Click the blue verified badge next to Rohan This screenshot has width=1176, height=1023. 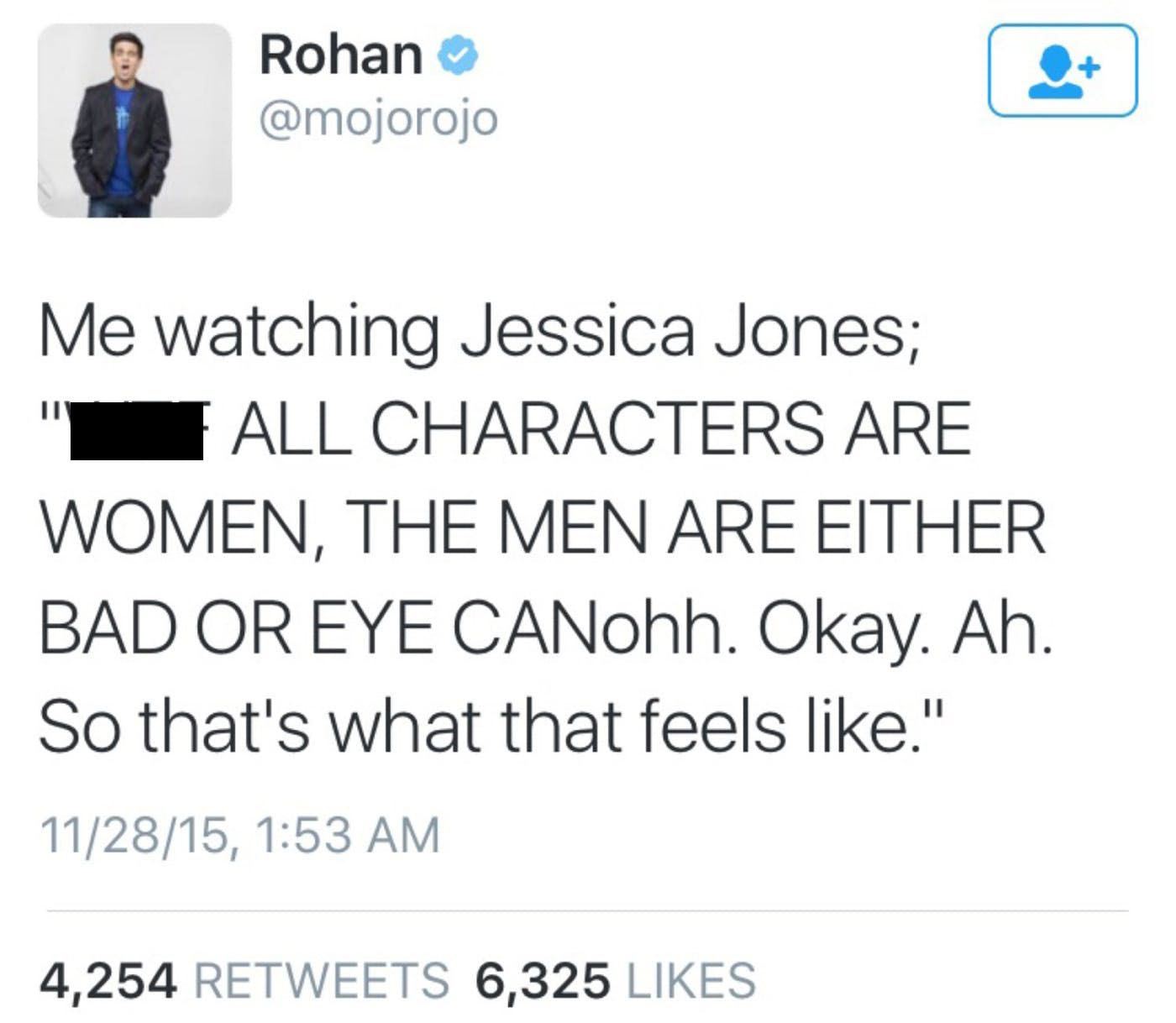tap(456, 56)
